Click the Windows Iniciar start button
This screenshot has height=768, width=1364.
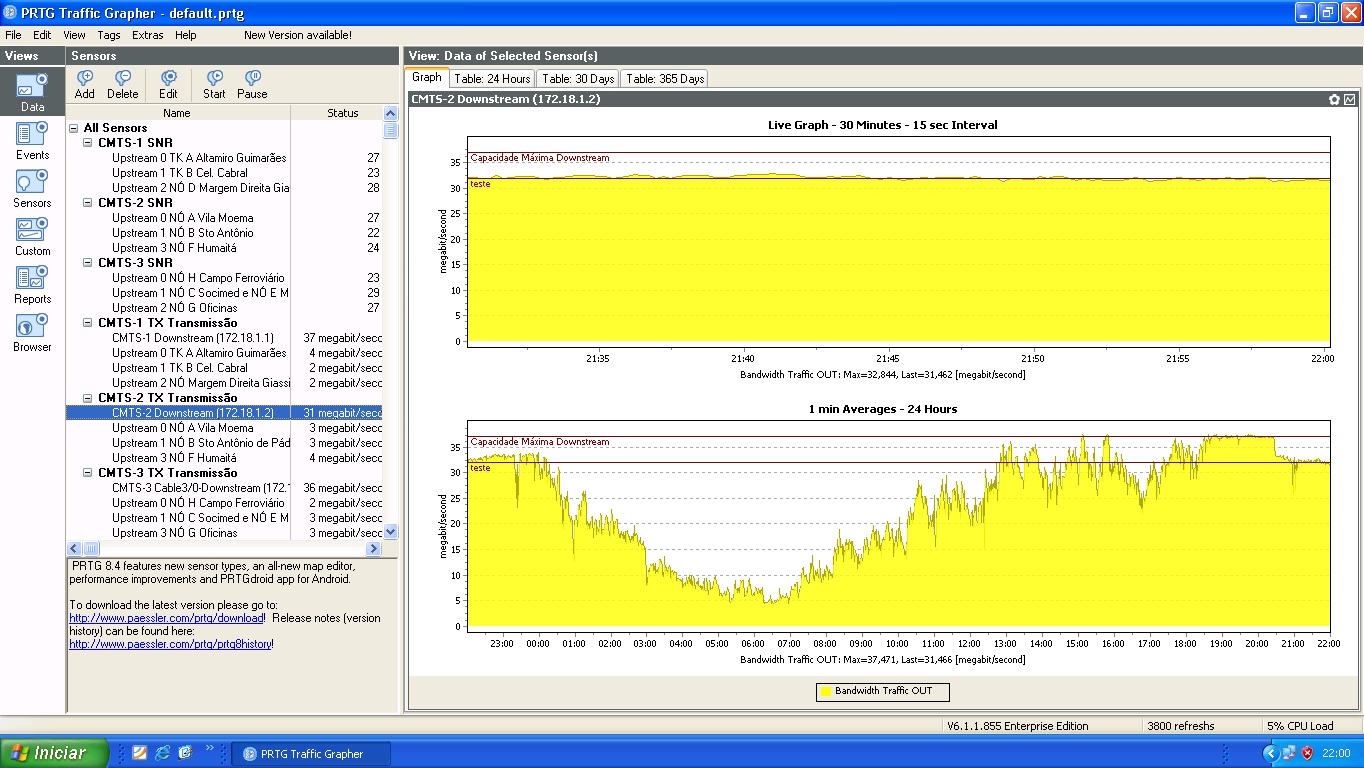point(54,753)
